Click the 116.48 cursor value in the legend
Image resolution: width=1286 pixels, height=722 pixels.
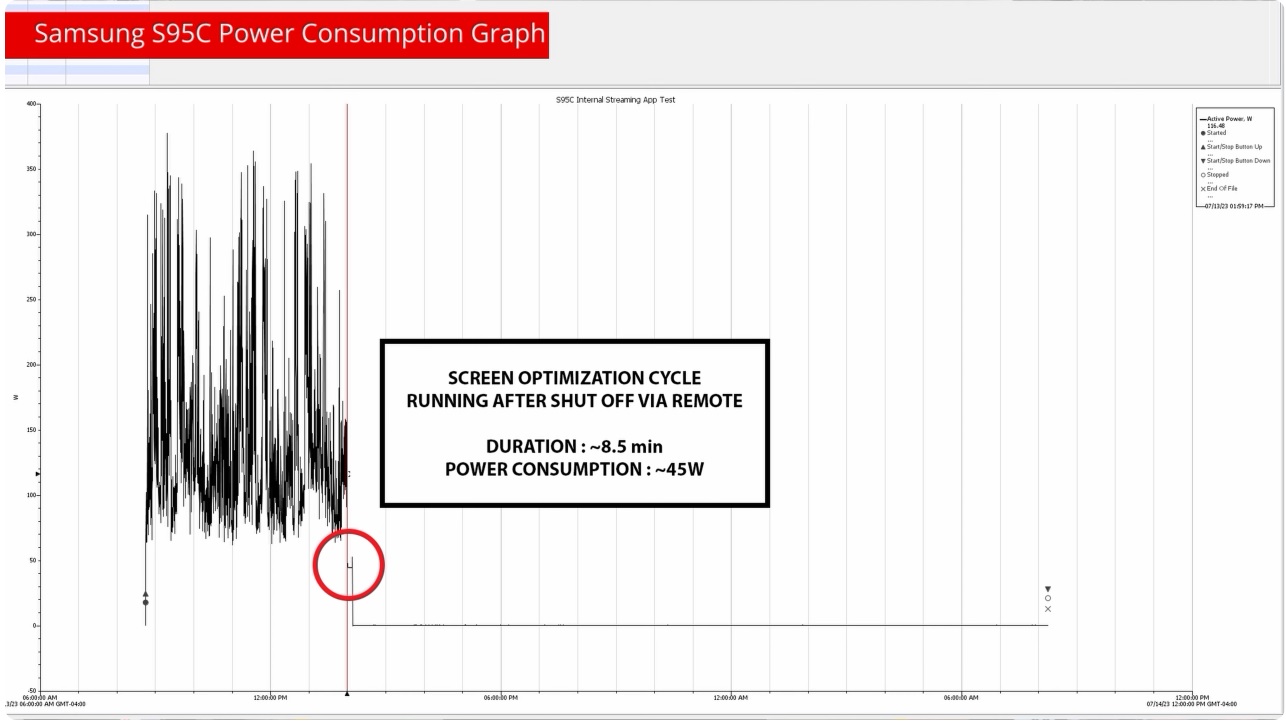(1216, 126)
